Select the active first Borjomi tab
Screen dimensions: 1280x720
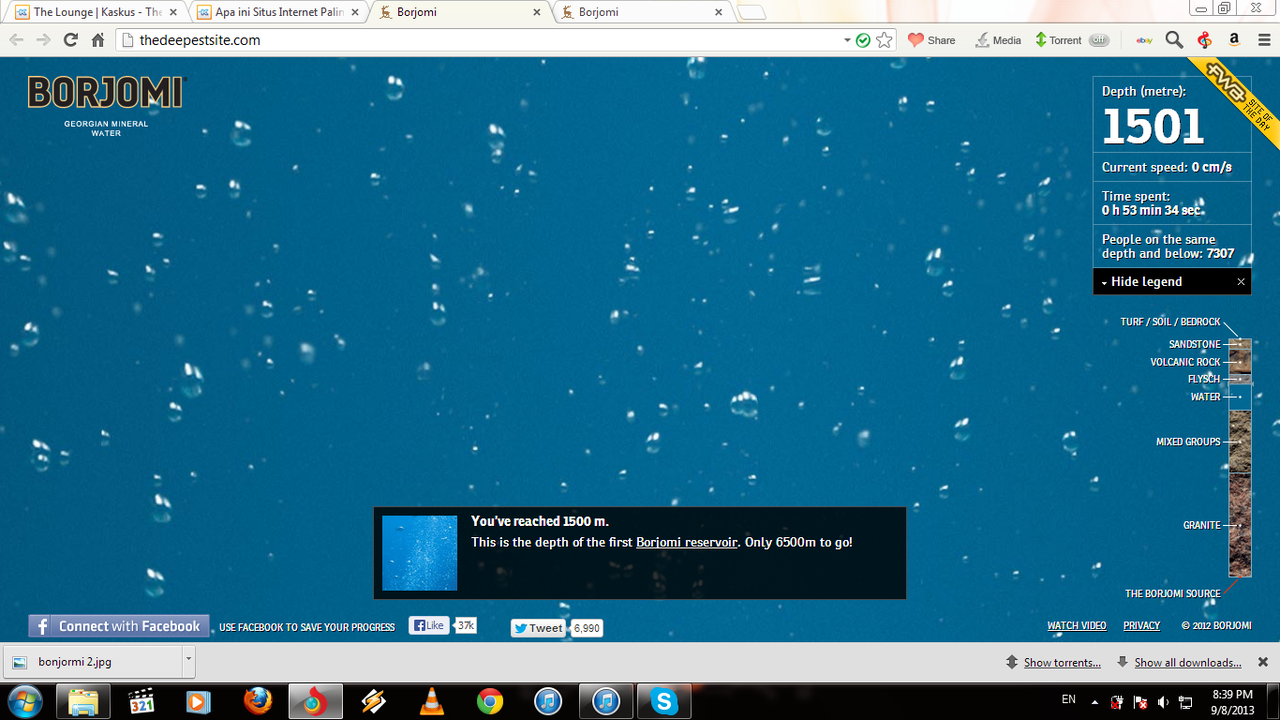[460, 12]
